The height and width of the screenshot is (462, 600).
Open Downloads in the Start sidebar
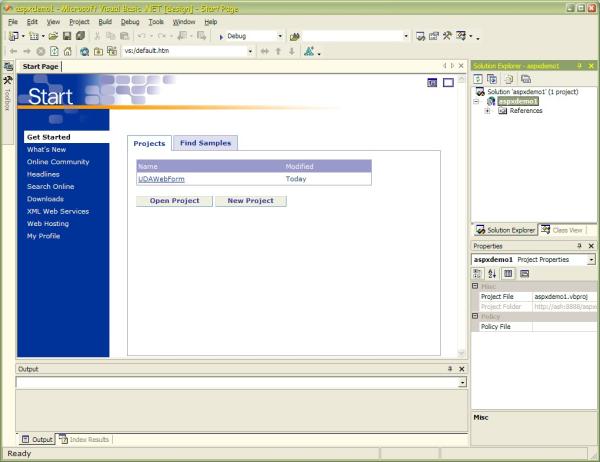45,199
